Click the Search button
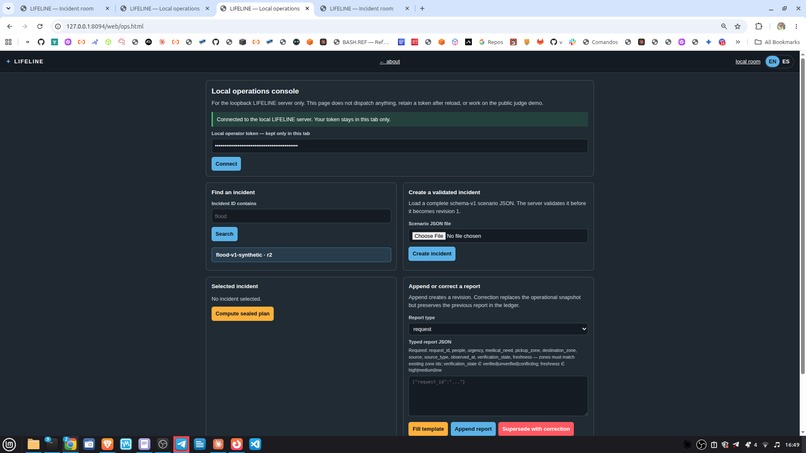The height and width of the screenshot is (453, 806). (x=224, y=234)
